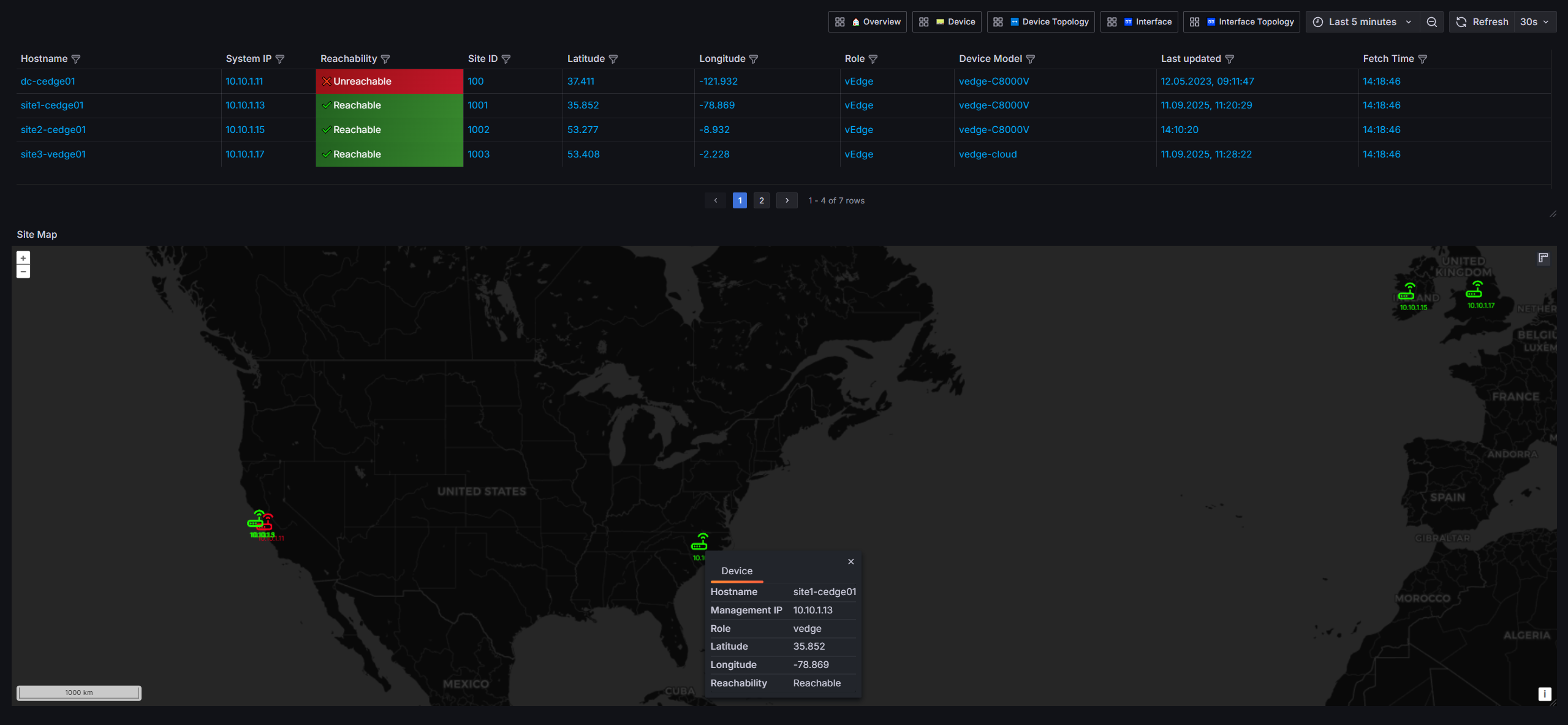The width and height of the screenshot is (1568, 725).
Task: Zoom in on the site map
Action: click(x=23, y=258)
